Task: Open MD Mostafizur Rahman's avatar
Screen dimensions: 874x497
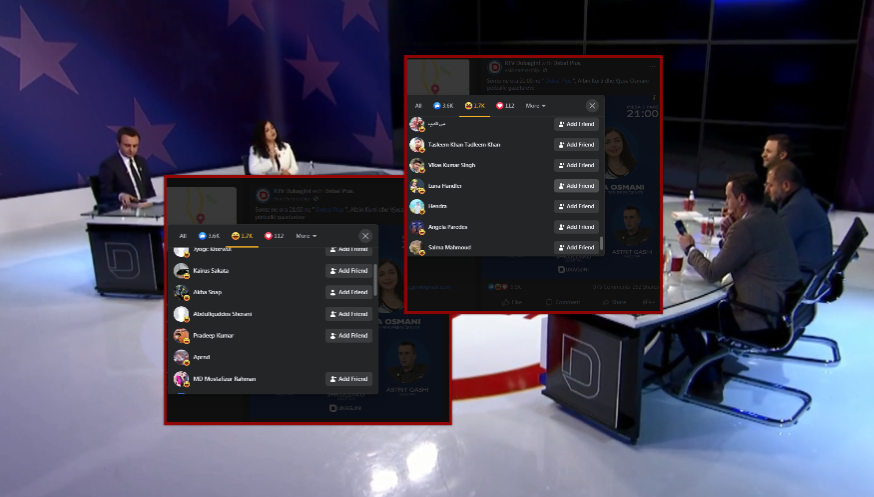Action: [181, 379]
